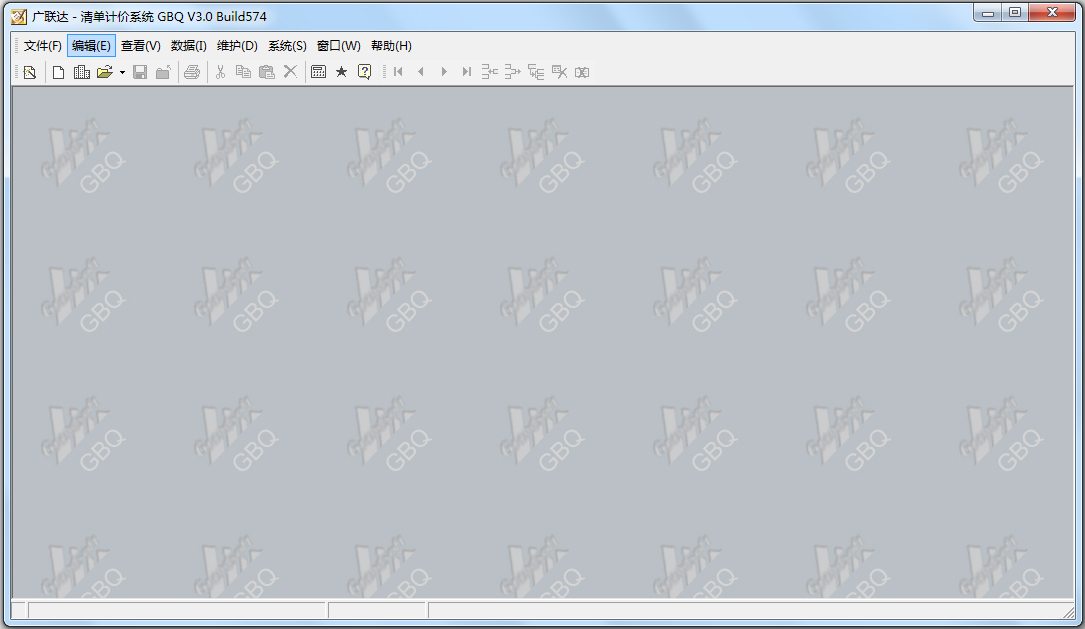Click the tree icon with X mark
The height and width of the screenshot is (629, 1085).
pos(559,72)
